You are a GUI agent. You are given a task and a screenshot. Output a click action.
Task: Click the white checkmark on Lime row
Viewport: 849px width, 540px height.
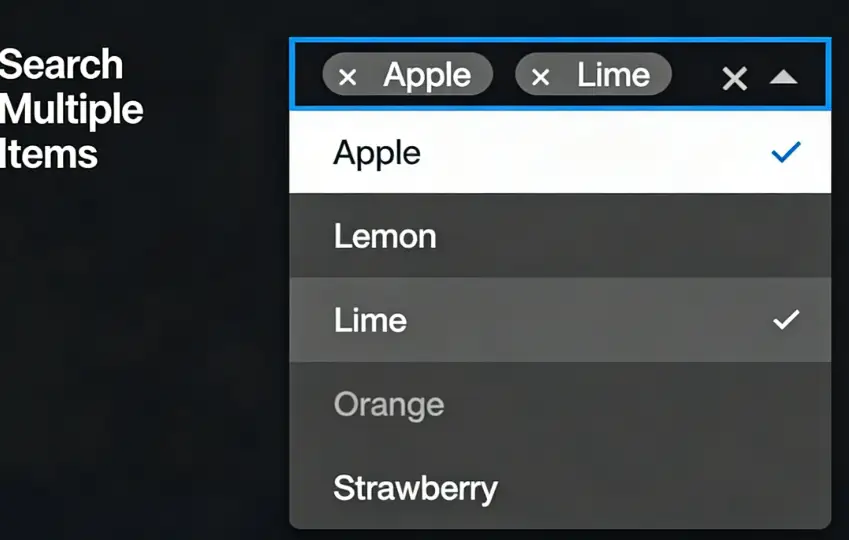pyautogui.click(x=787, y=320)
